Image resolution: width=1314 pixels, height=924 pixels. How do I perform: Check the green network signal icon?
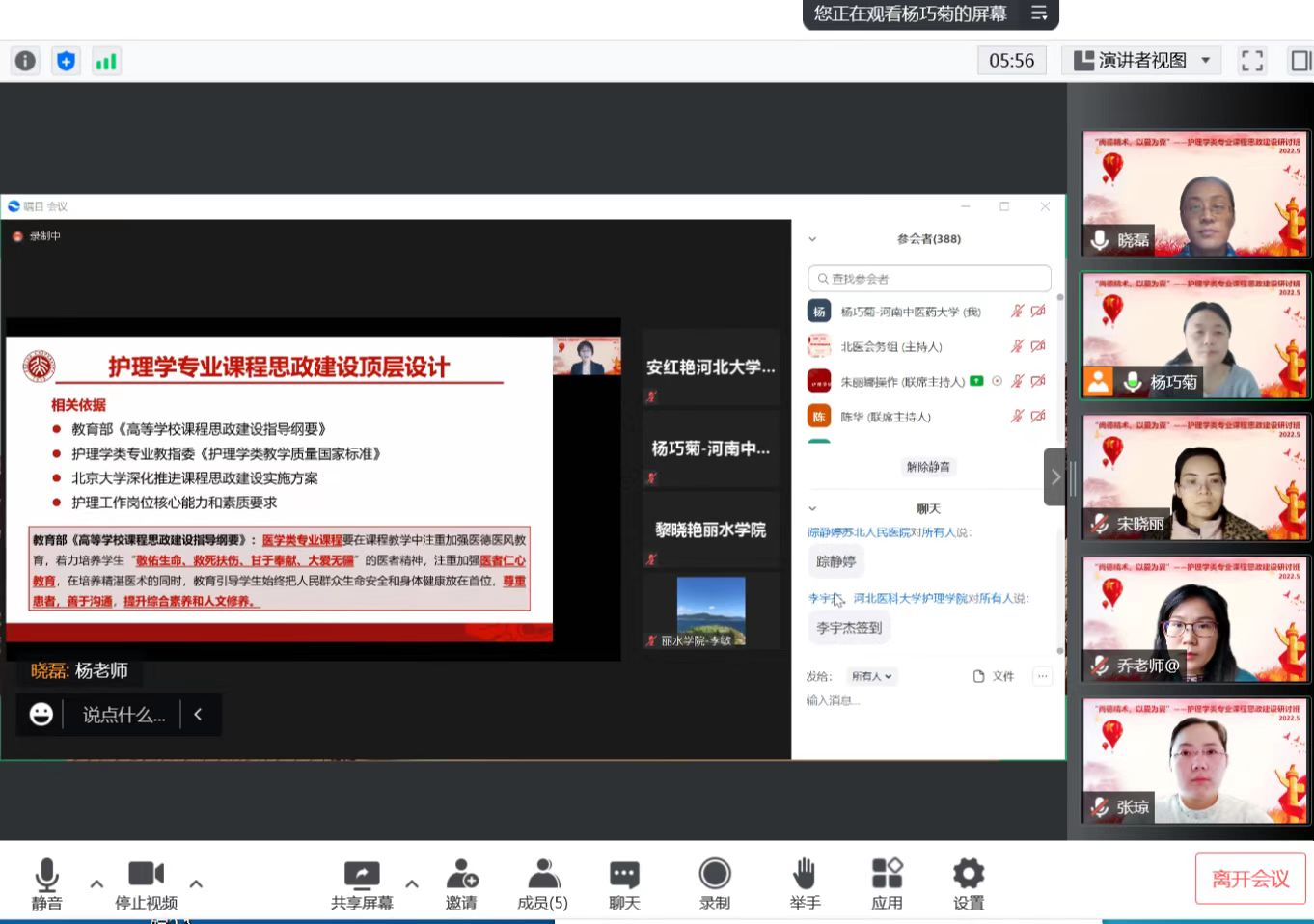click(106, 62)
